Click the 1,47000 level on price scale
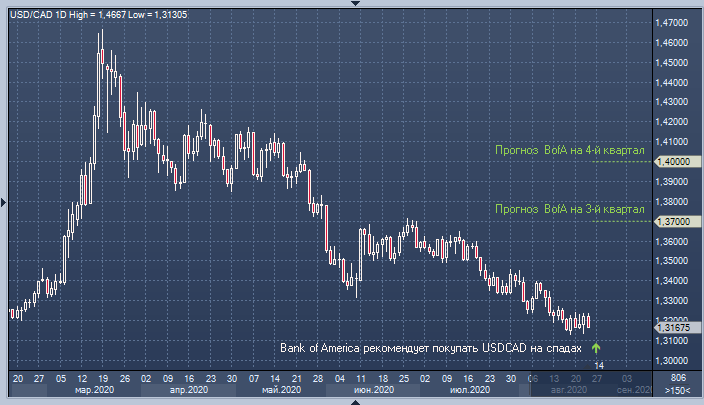 (671, 22)
